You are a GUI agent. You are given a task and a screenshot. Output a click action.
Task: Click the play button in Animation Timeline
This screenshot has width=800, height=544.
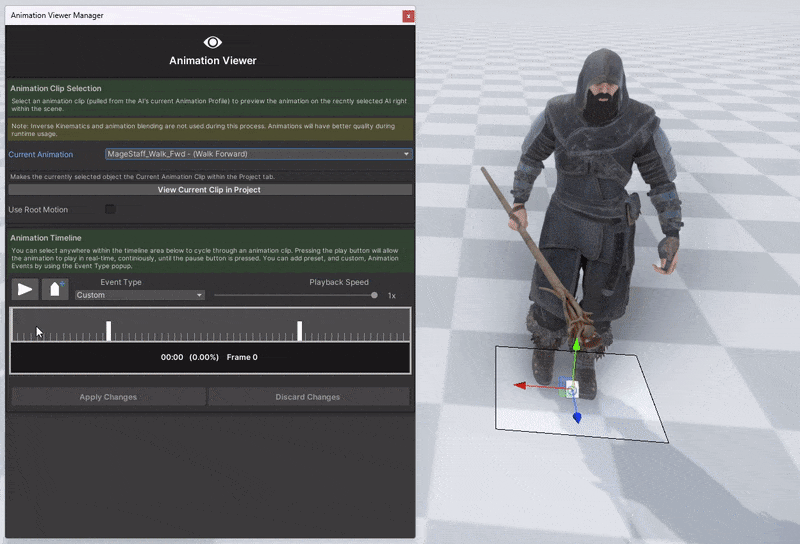coord(24,290)
